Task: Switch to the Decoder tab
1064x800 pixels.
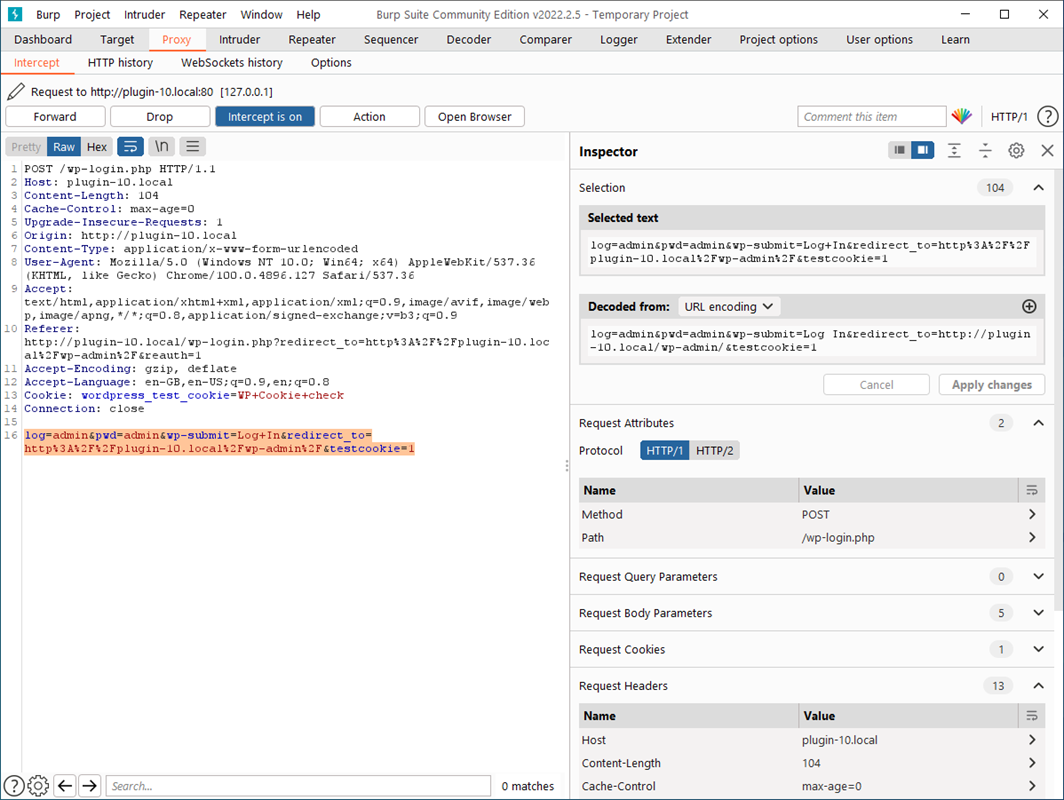Action: [468, 39]
